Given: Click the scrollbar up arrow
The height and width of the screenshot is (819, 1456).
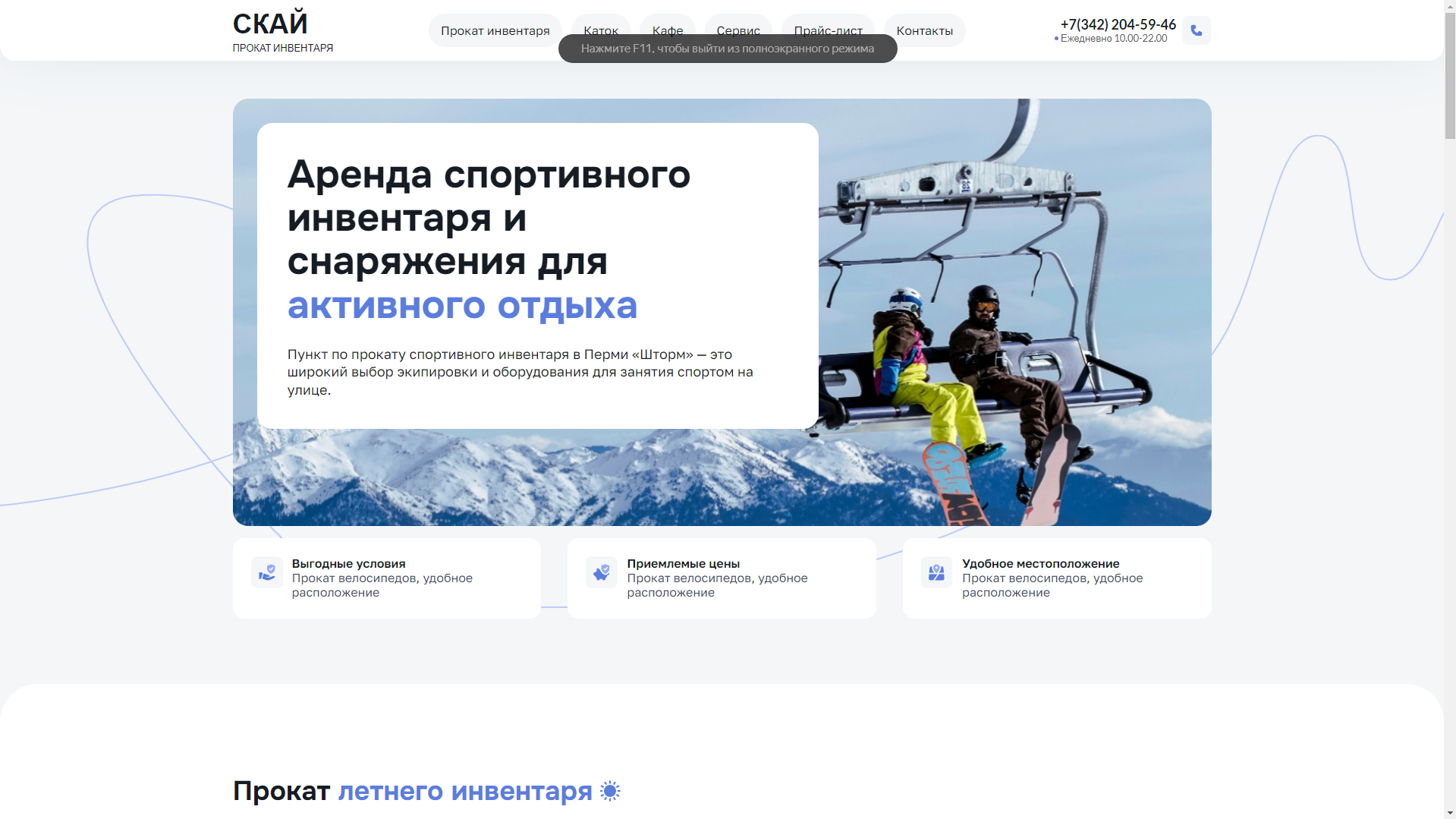Looking at the screenshot, I should (x=1450, y=6).
